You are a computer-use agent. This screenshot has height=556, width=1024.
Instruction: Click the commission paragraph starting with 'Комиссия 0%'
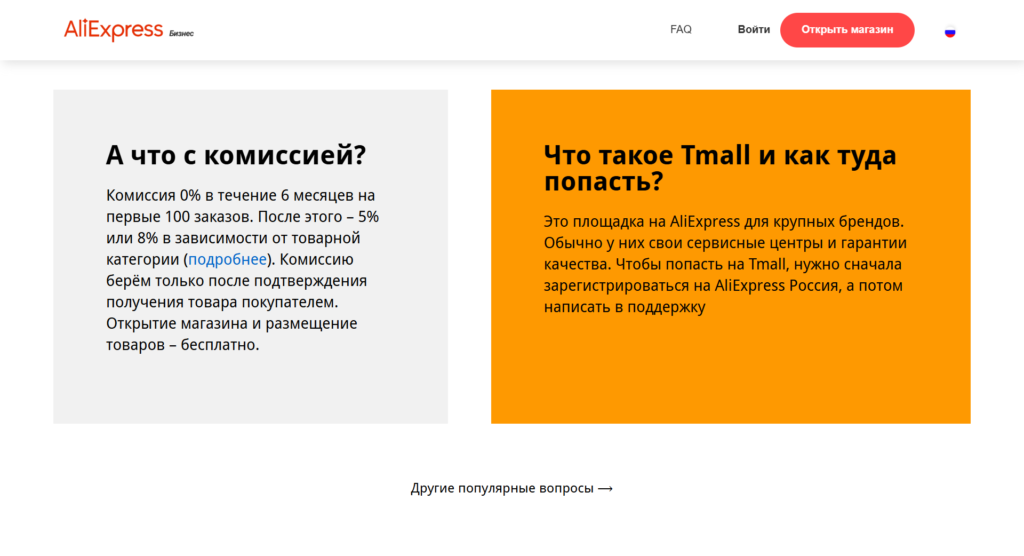coord(243,270)
